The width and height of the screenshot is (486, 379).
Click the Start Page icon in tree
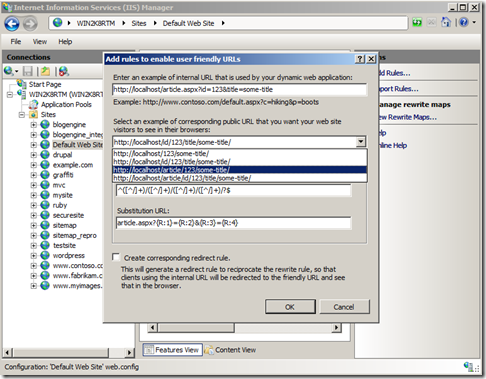[x=22, y=84]
